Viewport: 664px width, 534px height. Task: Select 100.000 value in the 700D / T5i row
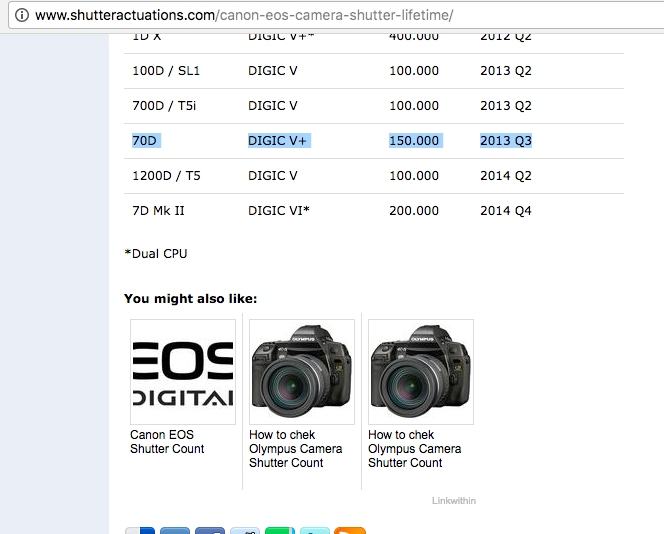click(x=414, y=106)
